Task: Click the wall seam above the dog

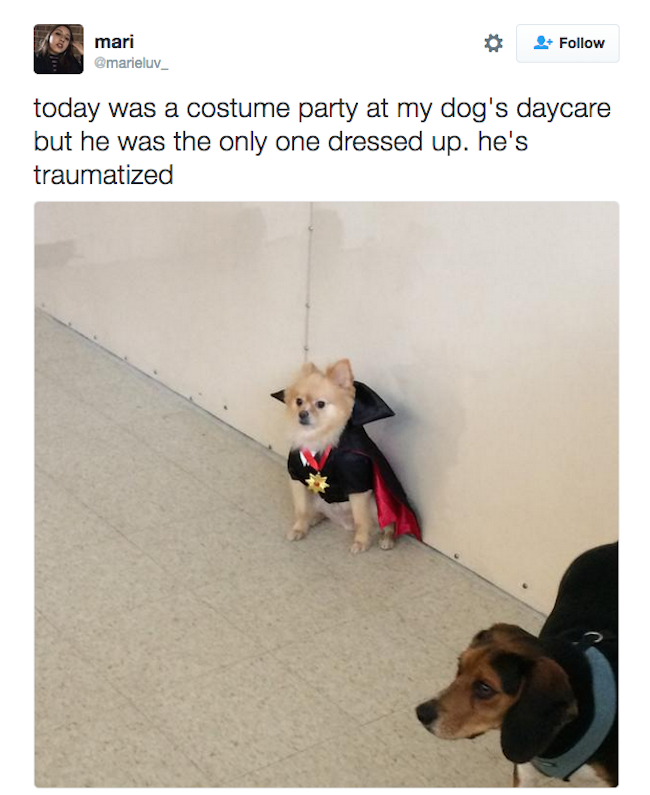Action: [x=309, y=281]
